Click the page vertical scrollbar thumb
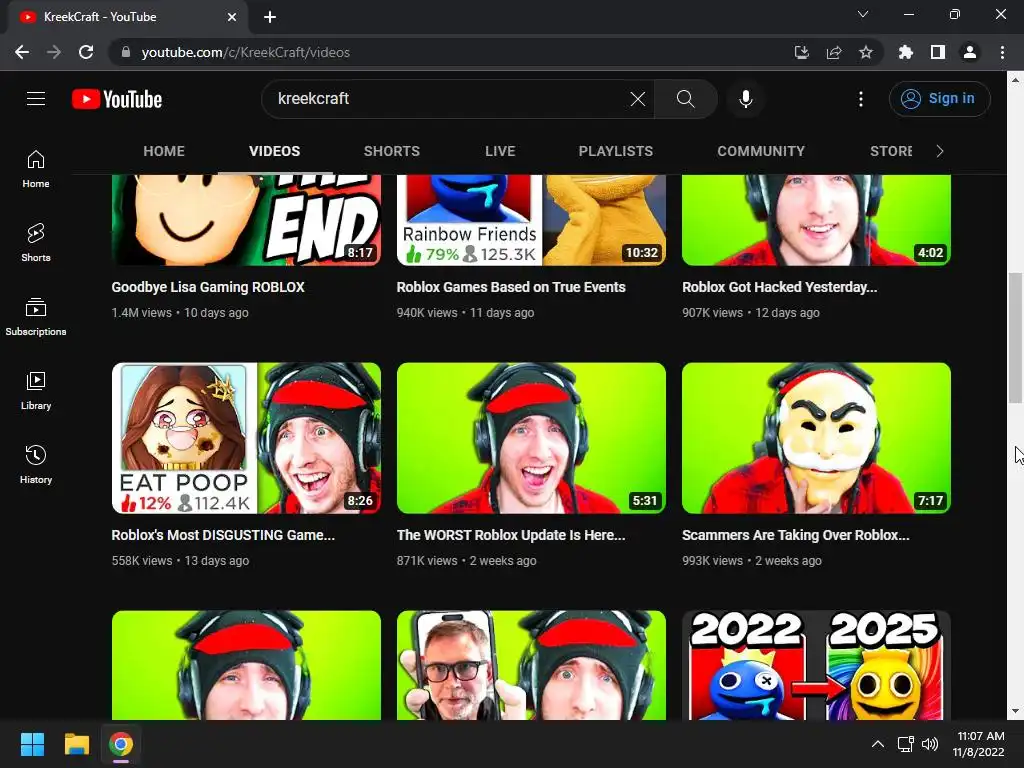The height and width of the screenshot is (768, 1024). pyautogui.click(x=1015, y=338)
